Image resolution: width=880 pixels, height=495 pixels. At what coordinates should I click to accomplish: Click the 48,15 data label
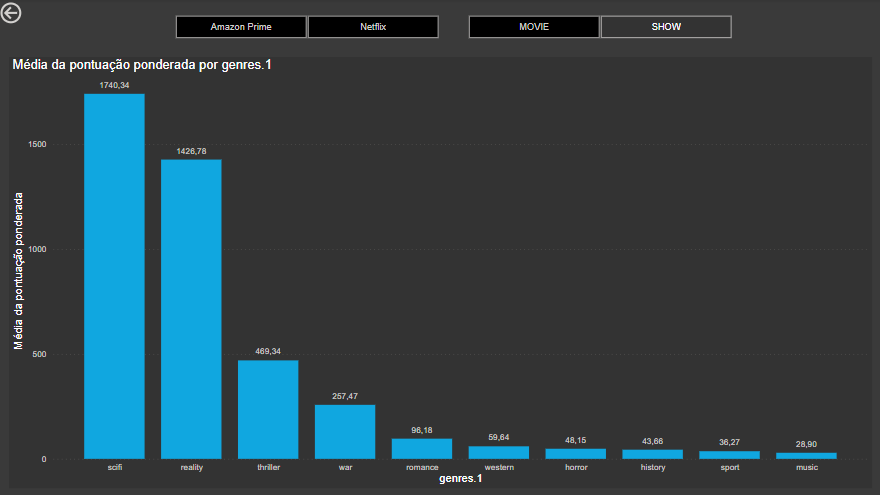576,441
